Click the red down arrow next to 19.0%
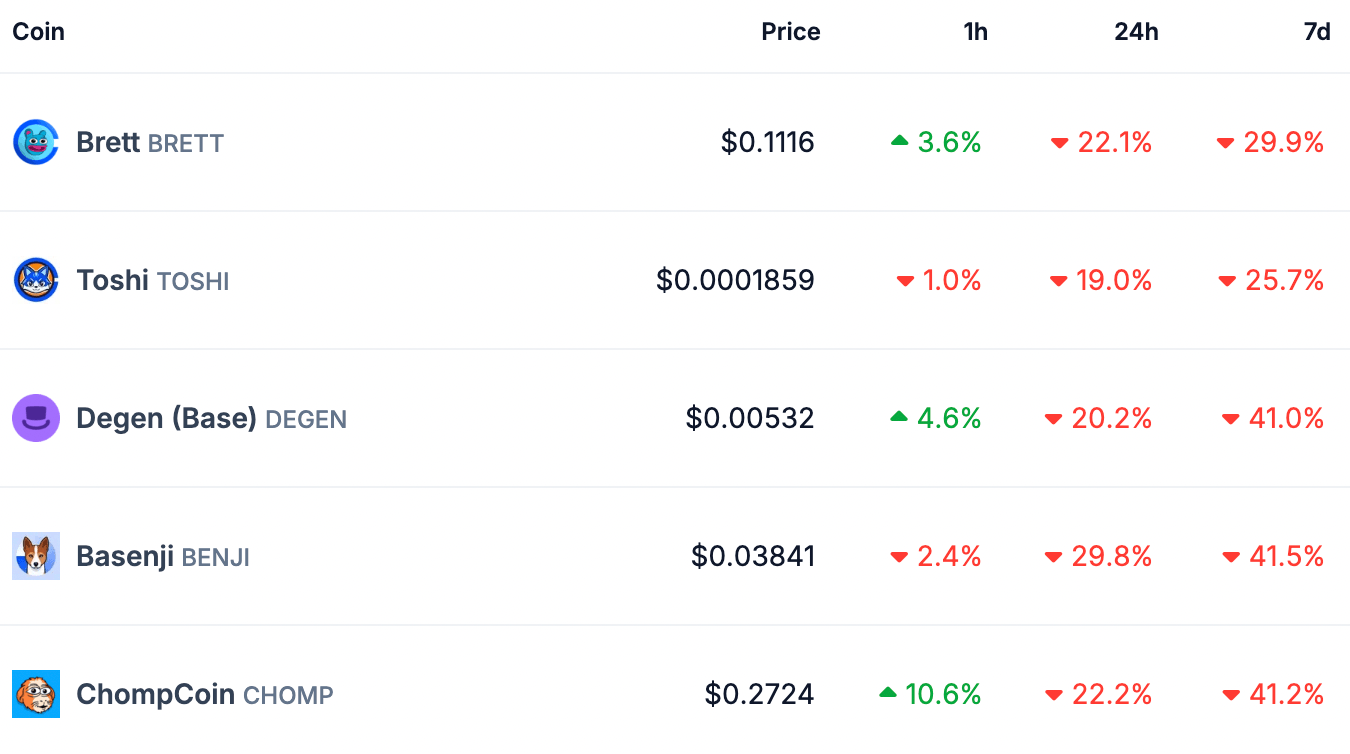This screenshot has height=754, width=1350. (x=1058, y=281)
